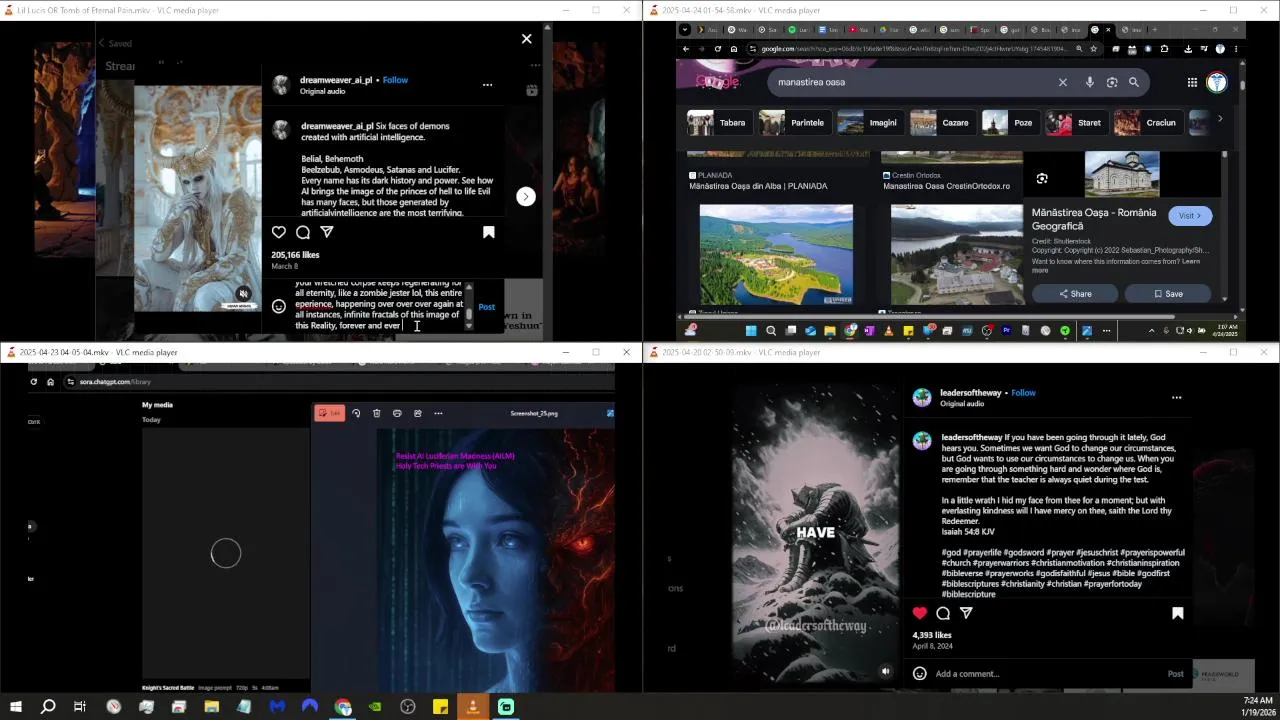The image size is (1280, 720).
Task: Open the aerial lake image thumbnail
Action: (776, 254)
